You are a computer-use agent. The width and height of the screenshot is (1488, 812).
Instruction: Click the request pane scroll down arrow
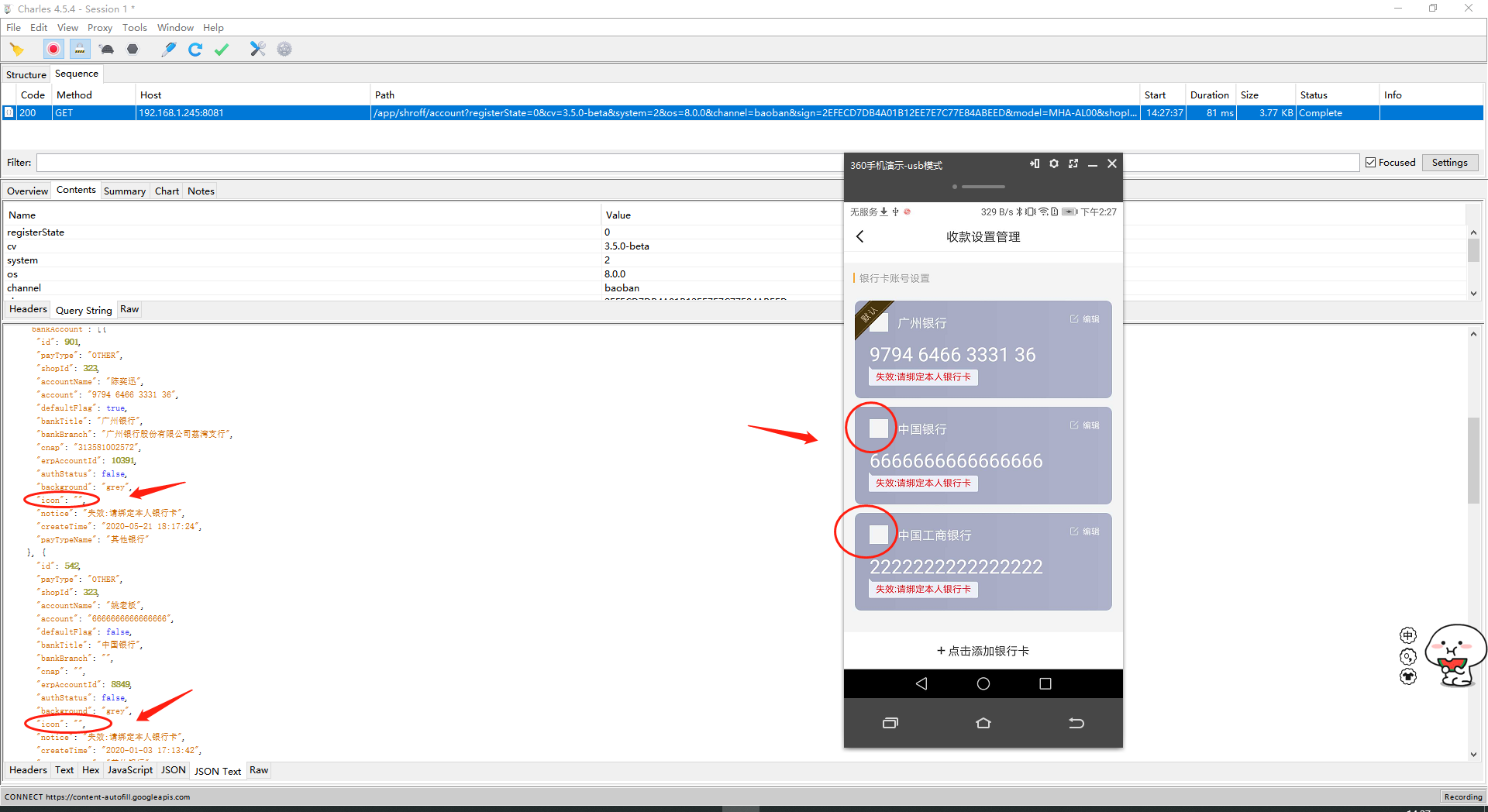[x=1473, y=294]
